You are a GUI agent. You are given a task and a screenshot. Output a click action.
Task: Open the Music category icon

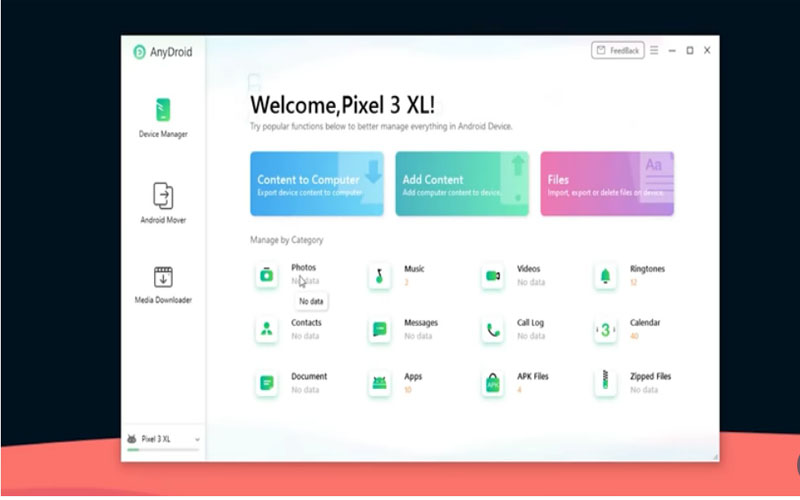[x=380, y=276]
